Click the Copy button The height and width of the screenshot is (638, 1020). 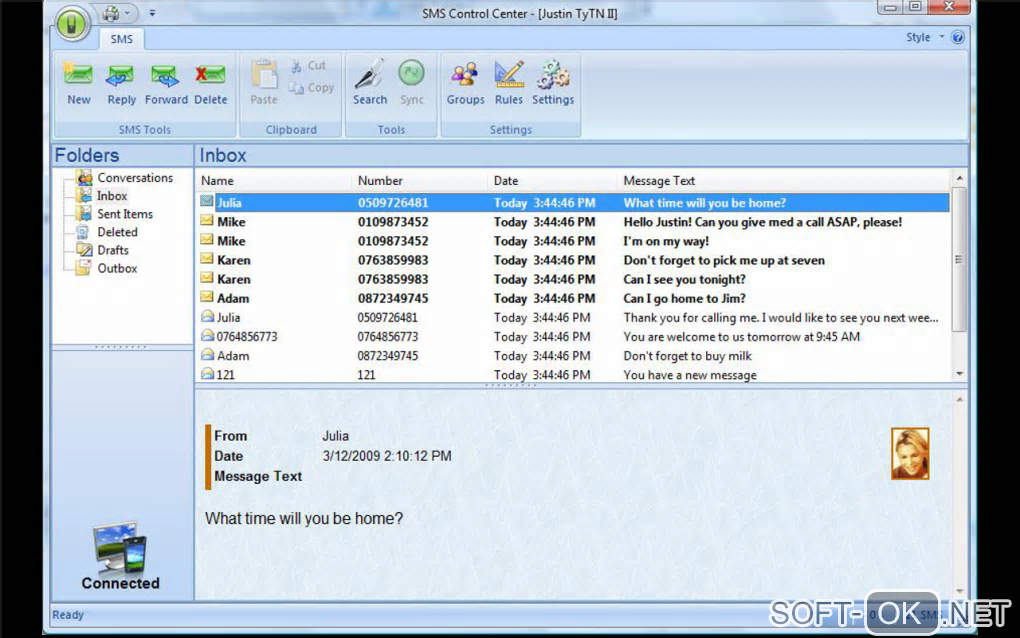coord(312,88)
